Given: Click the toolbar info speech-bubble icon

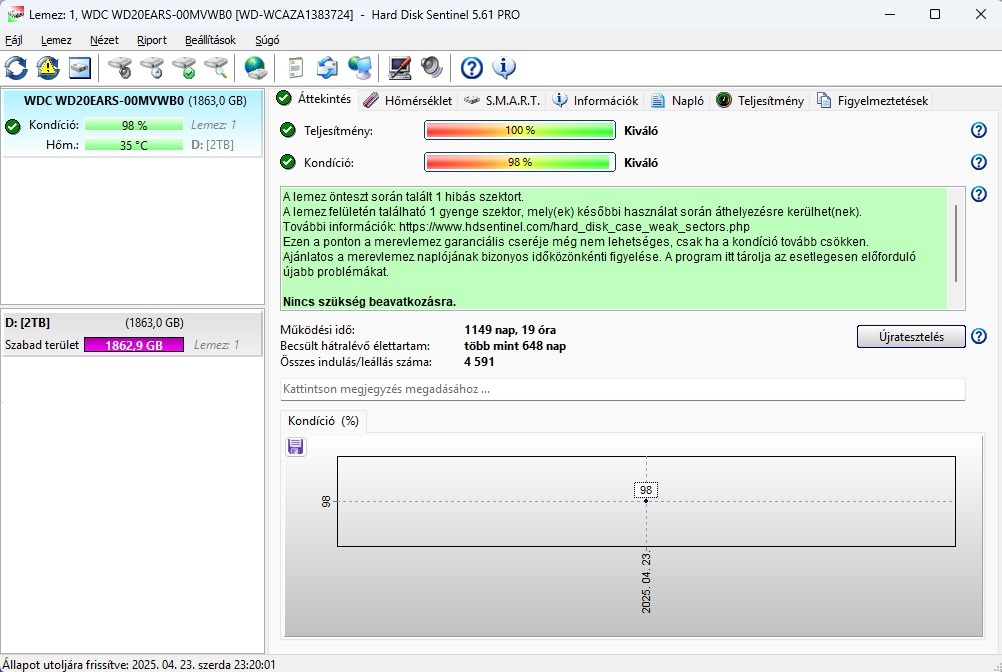Looking at the screenshot, I should click(x=504, y=68).
